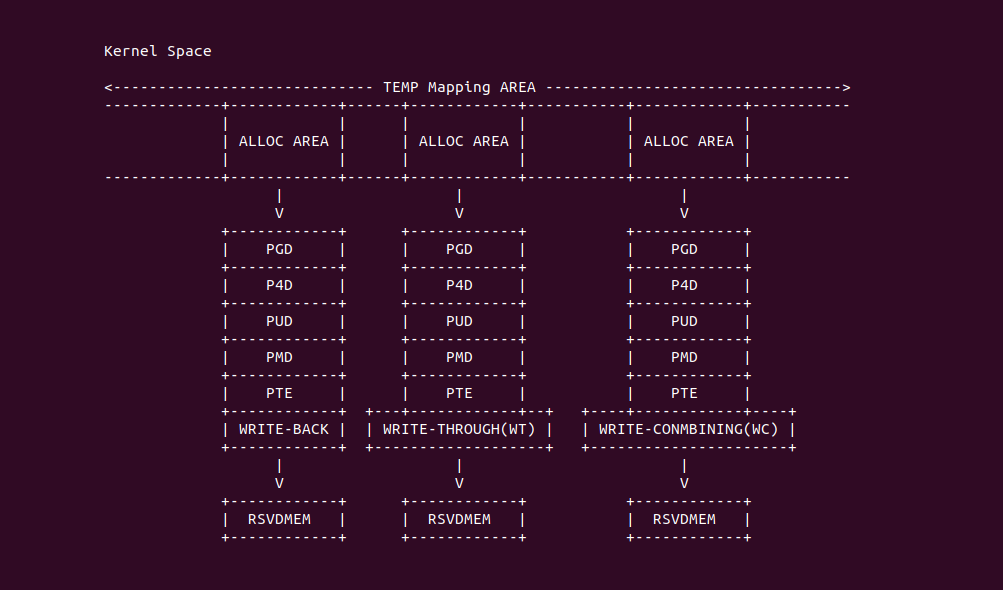Select the rightmost ALLOC AREA box
1003x590 pixels.
point(689,141)
